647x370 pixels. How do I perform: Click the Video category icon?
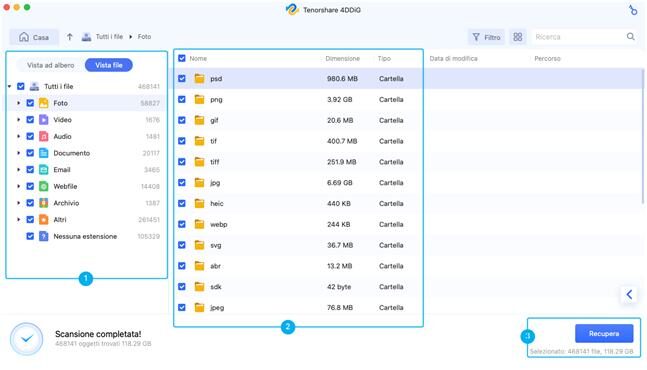click(43, 120)
